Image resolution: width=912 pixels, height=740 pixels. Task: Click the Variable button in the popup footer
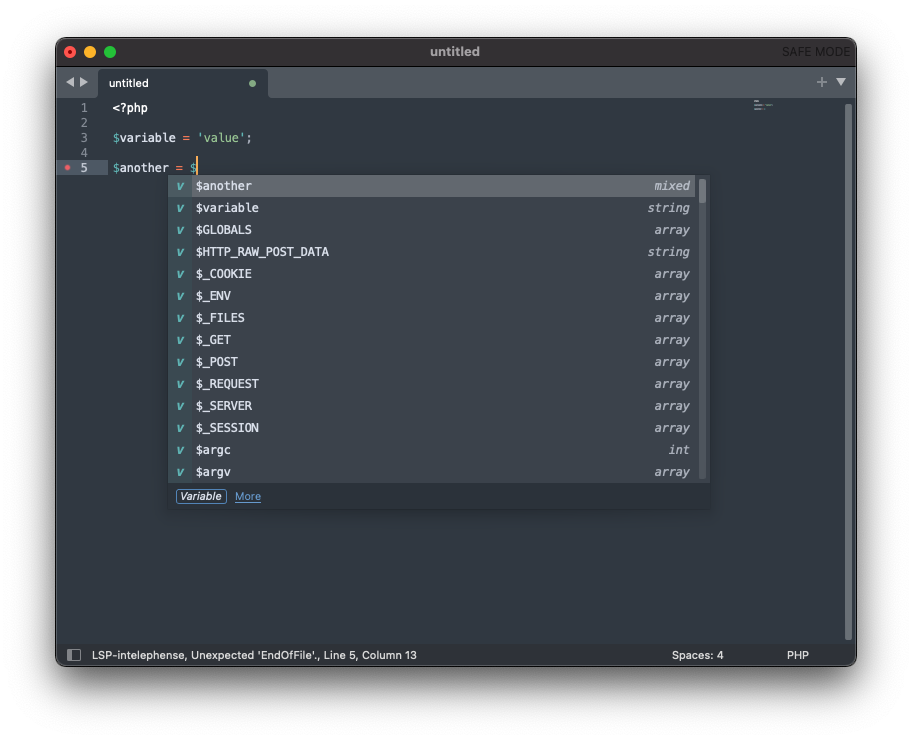click(x=201, y=496)
